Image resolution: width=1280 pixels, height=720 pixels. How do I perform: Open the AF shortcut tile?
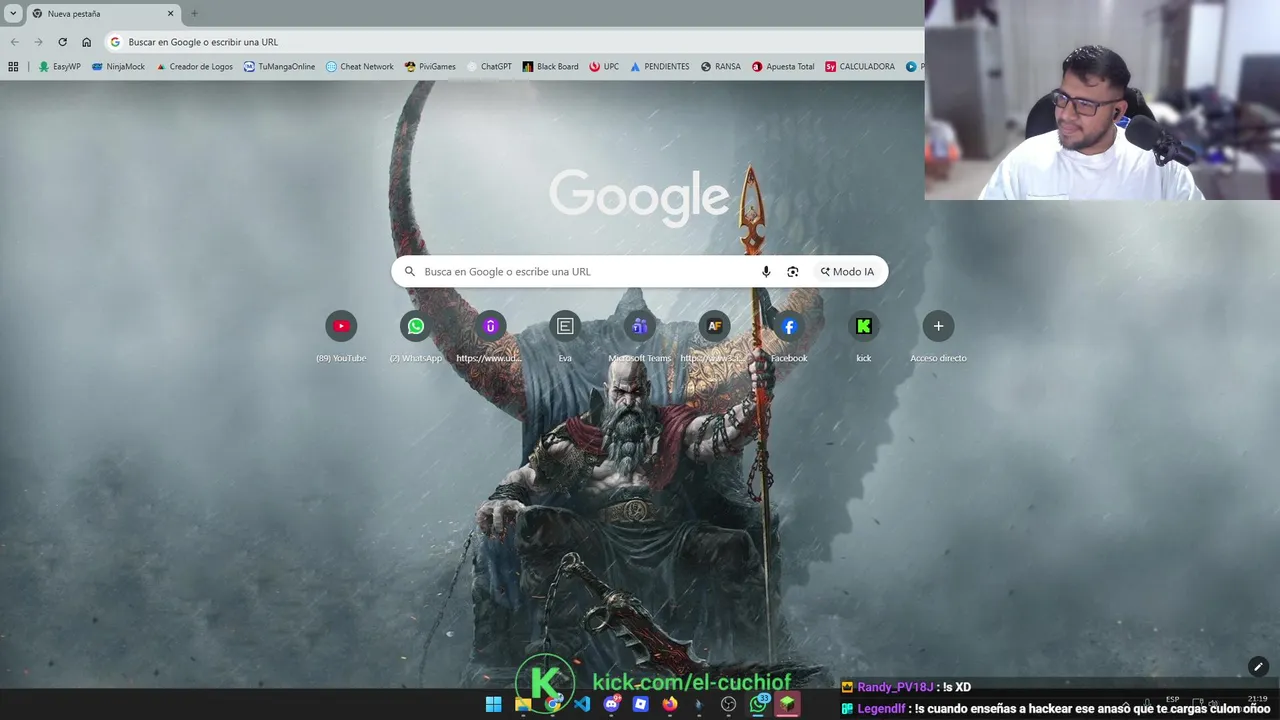(714, 337)
